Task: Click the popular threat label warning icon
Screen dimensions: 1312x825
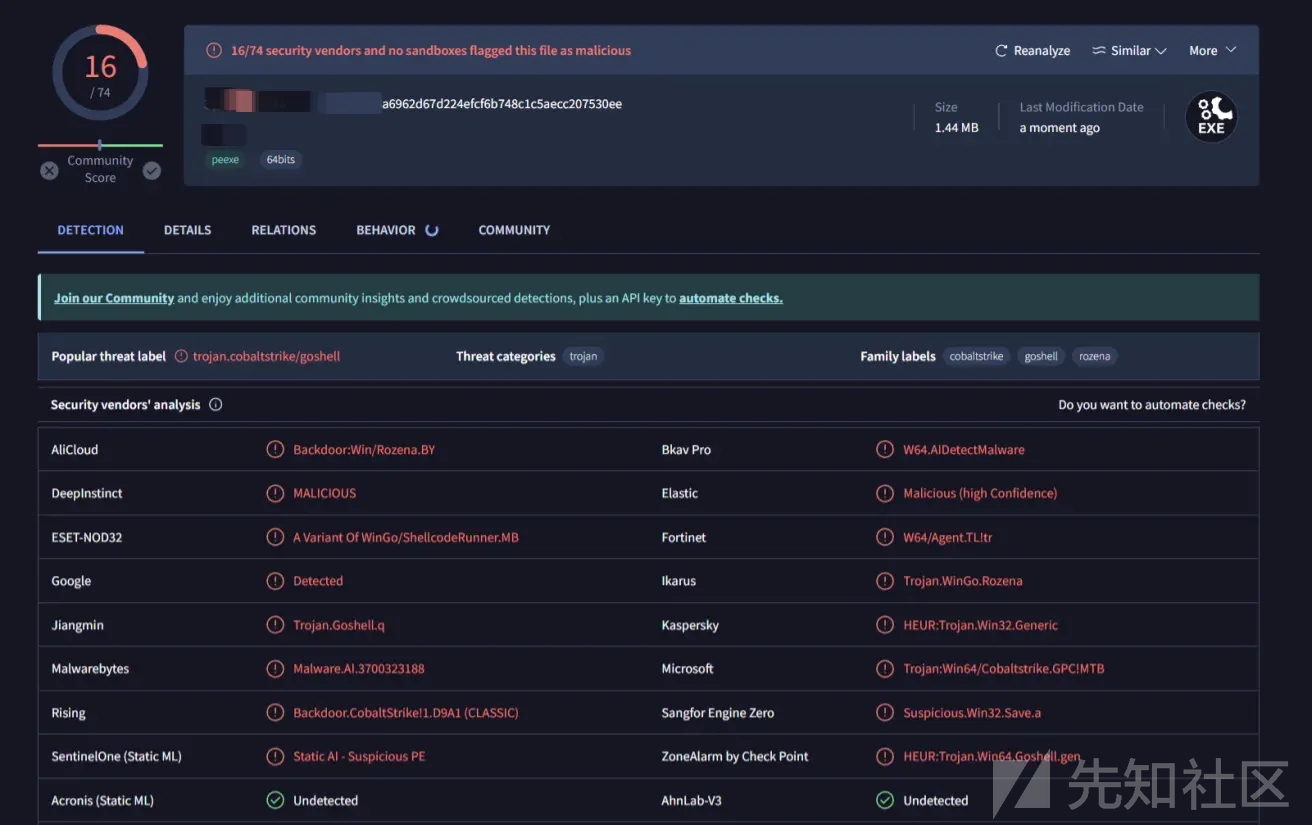Action: [x=181, y=356]
